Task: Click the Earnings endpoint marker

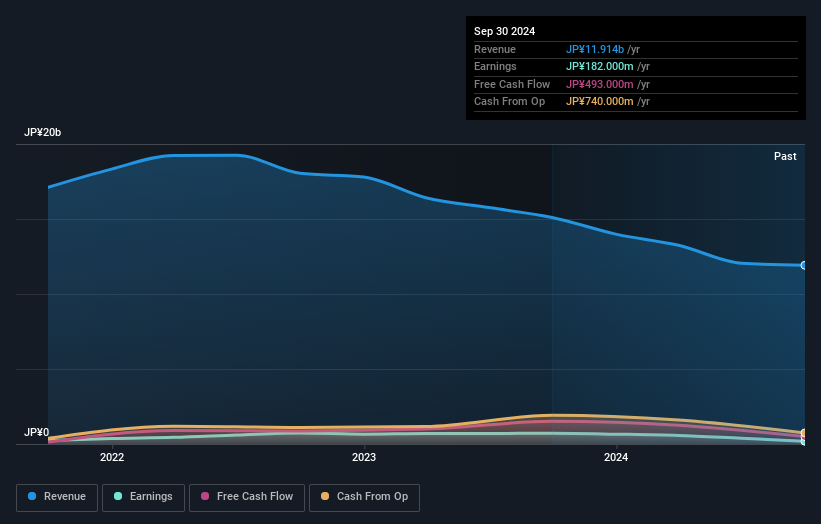Action: click(804, 442)
